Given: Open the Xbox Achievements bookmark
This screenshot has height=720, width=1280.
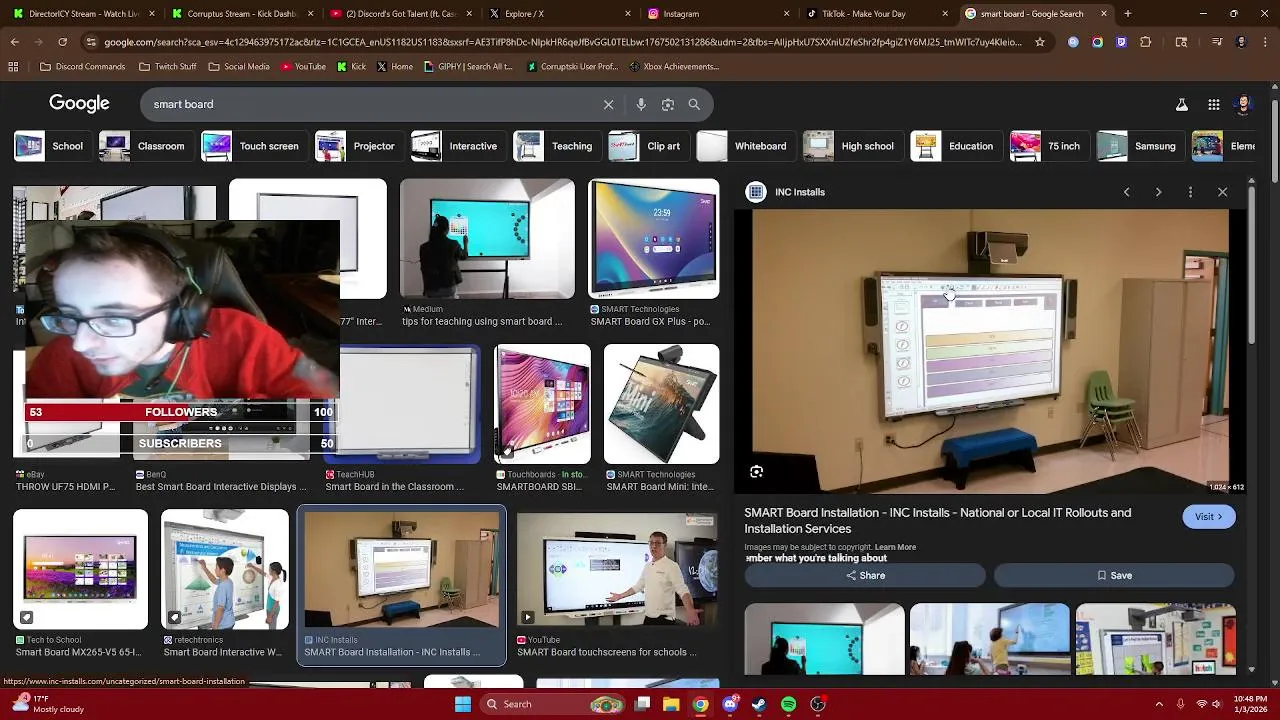Looking at the screenshot, I should [x=674, y=67].
